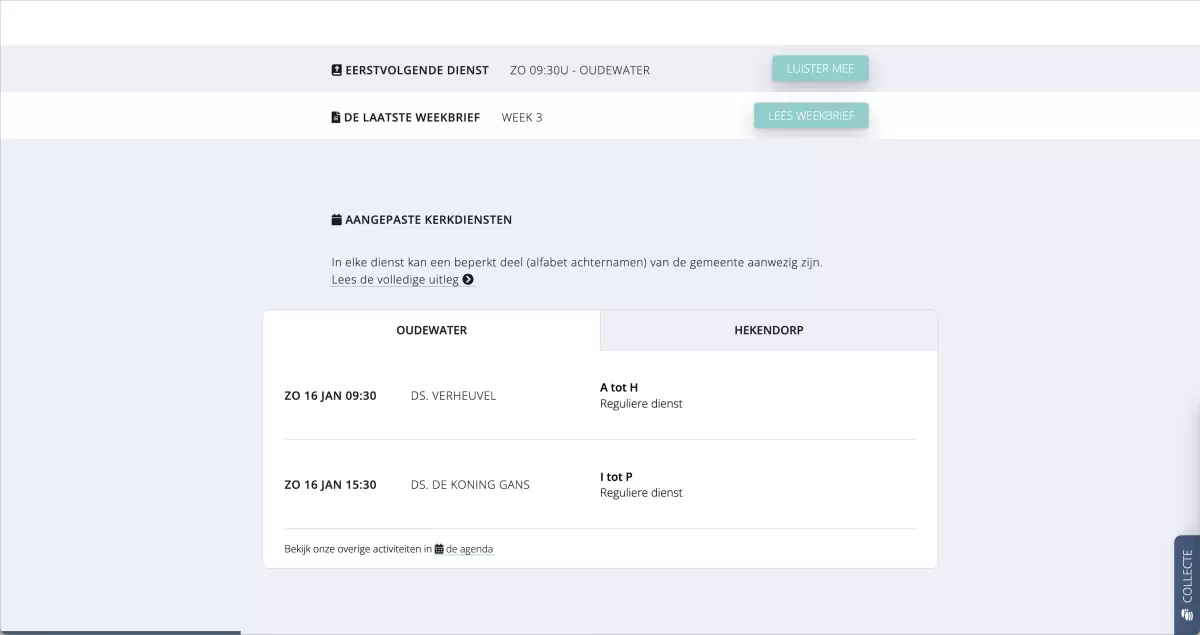Click the calendar icon beside de agenda
The height and width of the screenshot is (635, 1200).
tap(439, 549)
